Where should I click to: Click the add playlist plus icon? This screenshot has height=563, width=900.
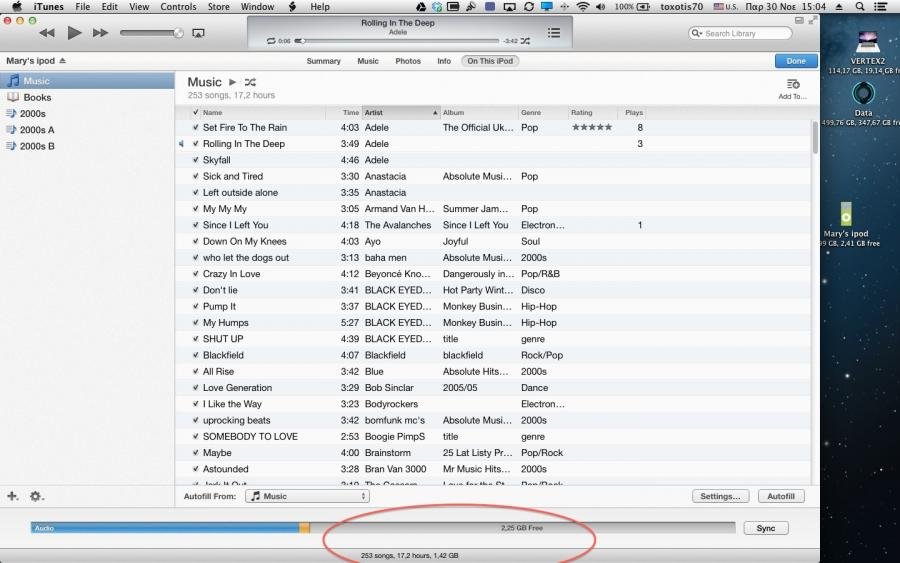click(12, 496)
